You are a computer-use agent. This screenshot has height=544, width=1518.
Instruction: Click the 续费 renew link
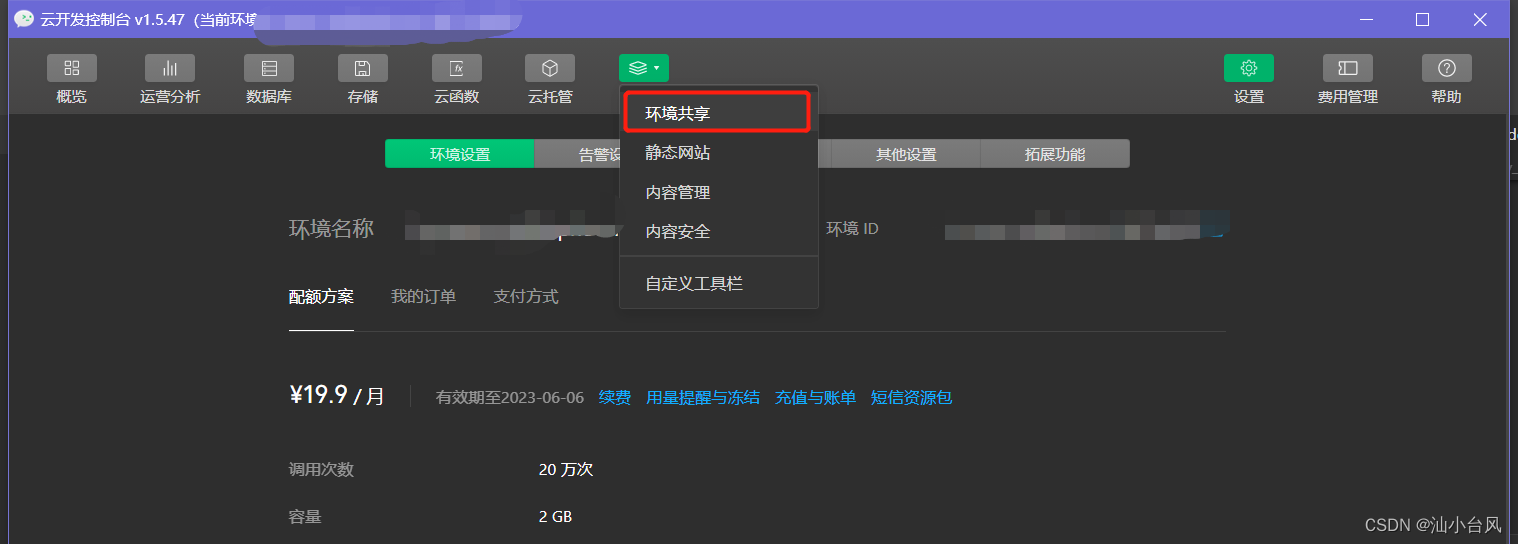[615, 397]
